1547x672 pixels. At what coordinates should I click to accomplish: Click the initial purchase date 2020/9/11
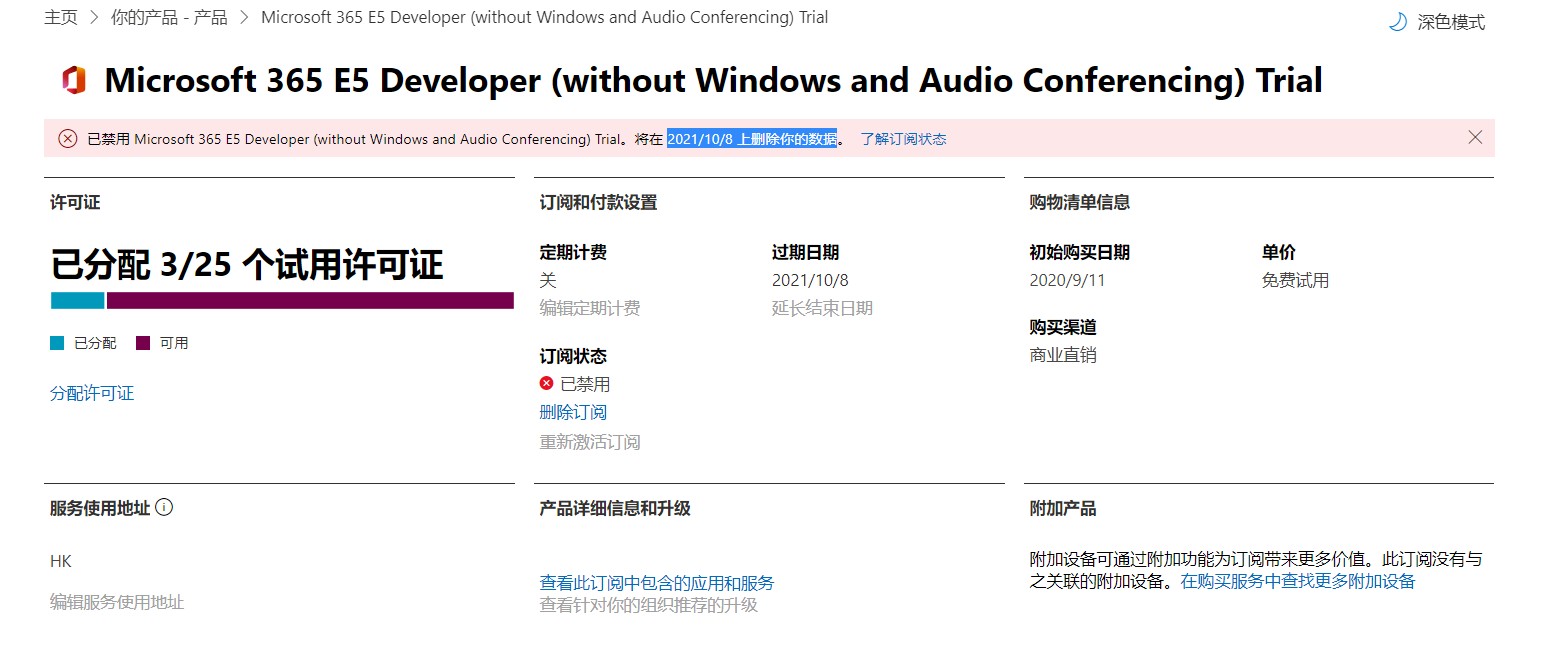(x=1067, y=280)
